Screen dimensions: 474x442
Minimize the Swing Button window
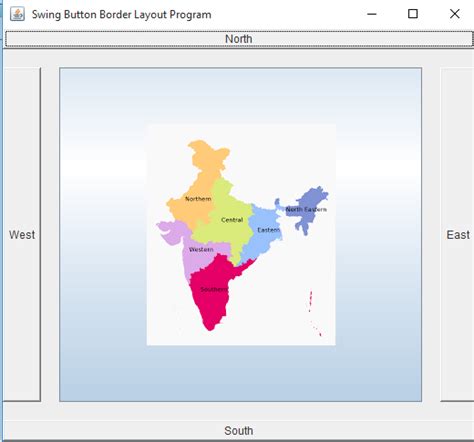(x=372, y=14)
